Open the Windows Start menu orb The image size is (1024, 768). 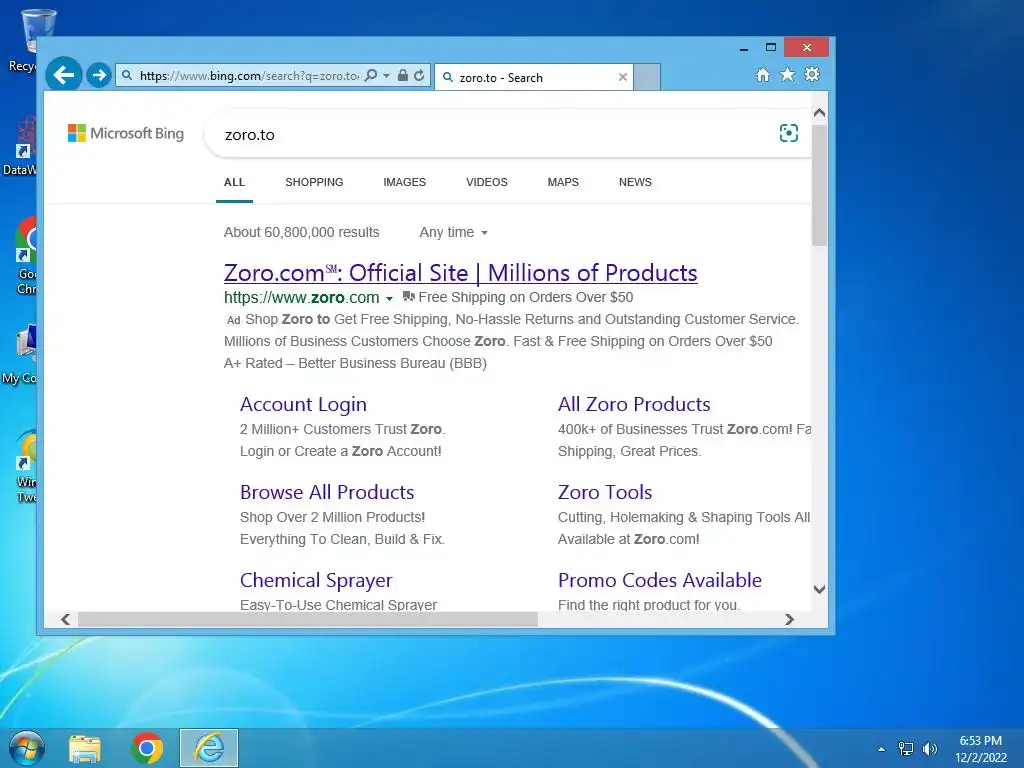[x=26, y=748]
